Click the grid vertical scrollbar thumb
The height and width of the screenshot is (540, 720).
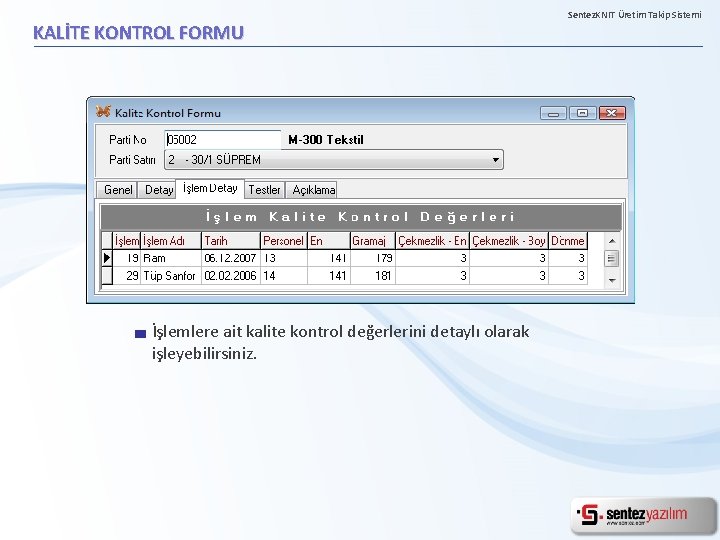click(612, 258)
